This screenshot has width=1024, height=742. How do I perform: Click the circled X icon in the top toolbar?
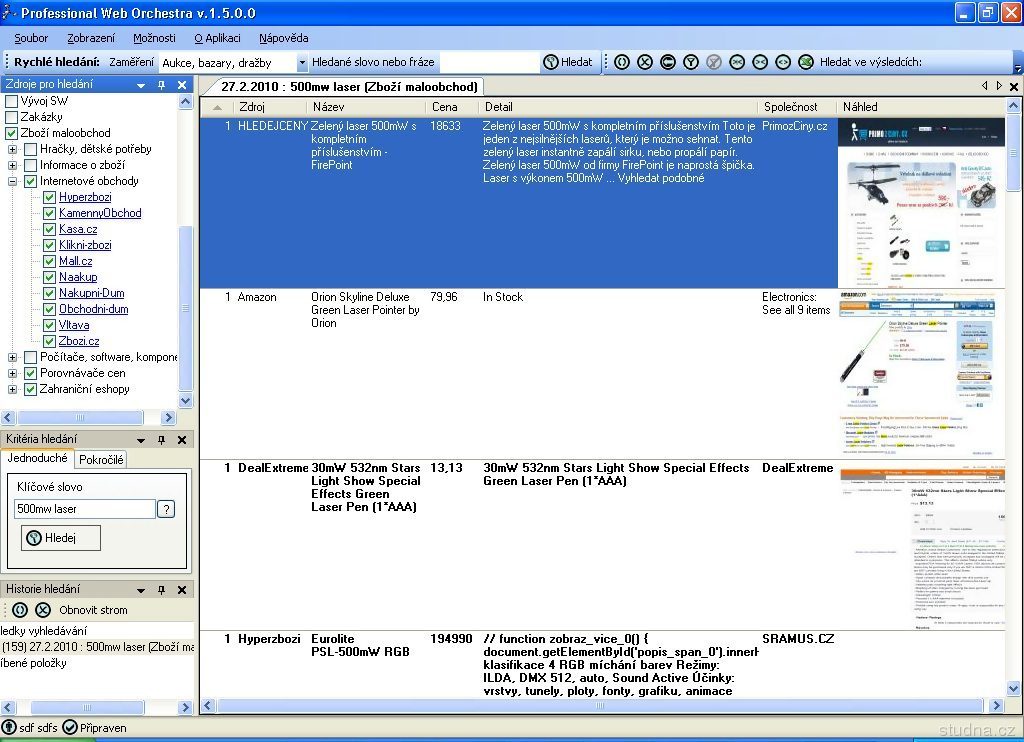[x=645, y=62]
